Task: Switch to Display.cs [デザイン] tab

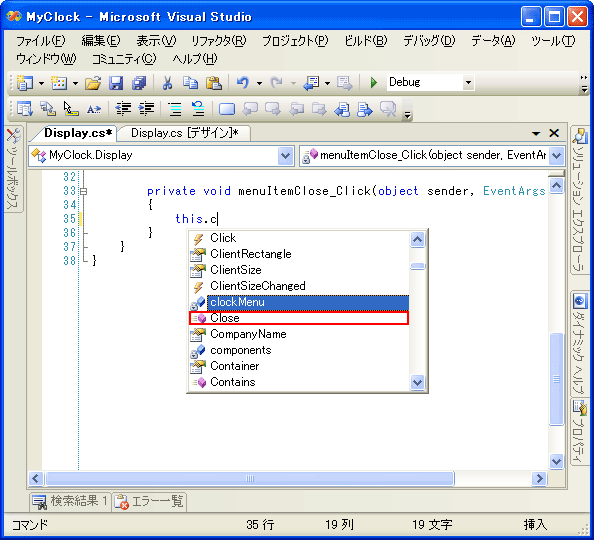Action: coord(184,133)
